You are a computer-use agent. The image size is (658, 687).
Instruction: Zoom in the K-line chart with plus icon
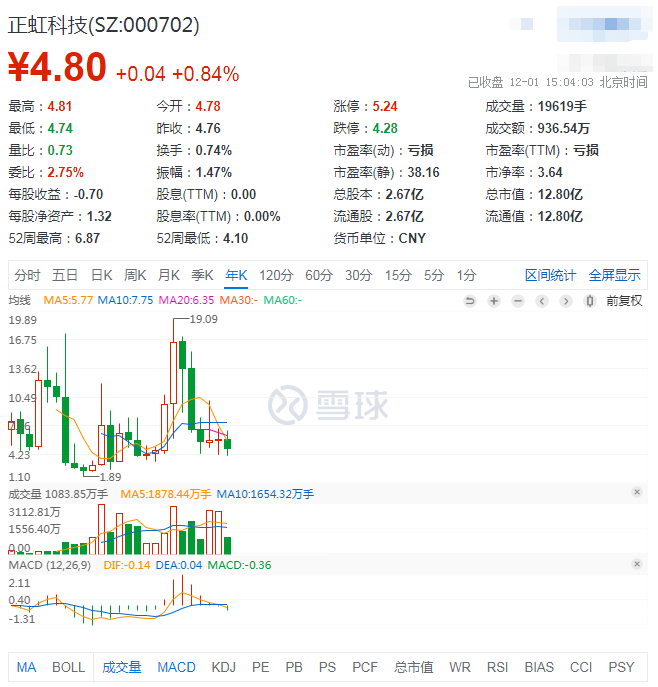click(495, 302)
